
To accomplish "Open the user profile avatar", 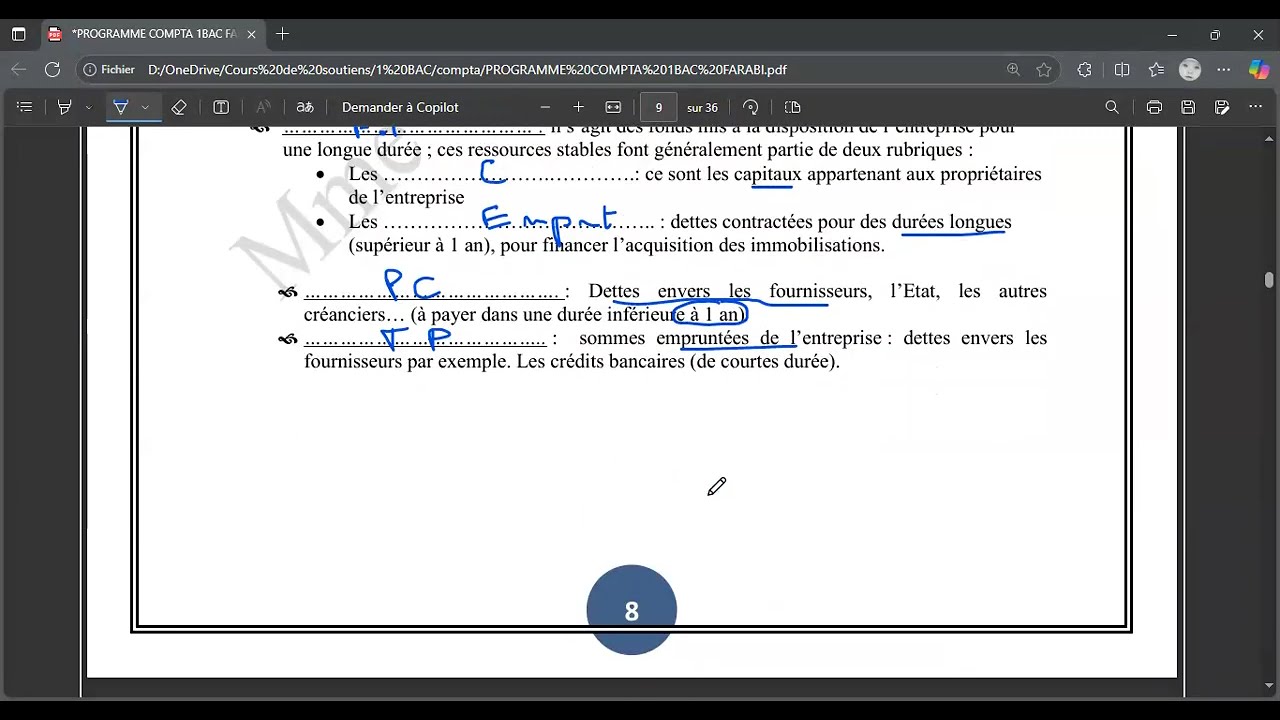I will 1190,70.
